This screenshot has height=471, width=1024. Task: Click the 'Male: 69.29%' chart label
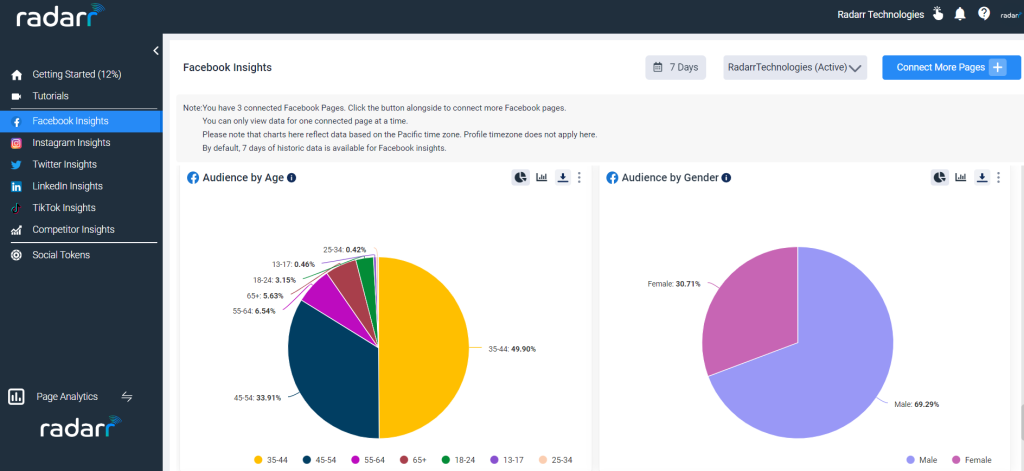point(917,404)
